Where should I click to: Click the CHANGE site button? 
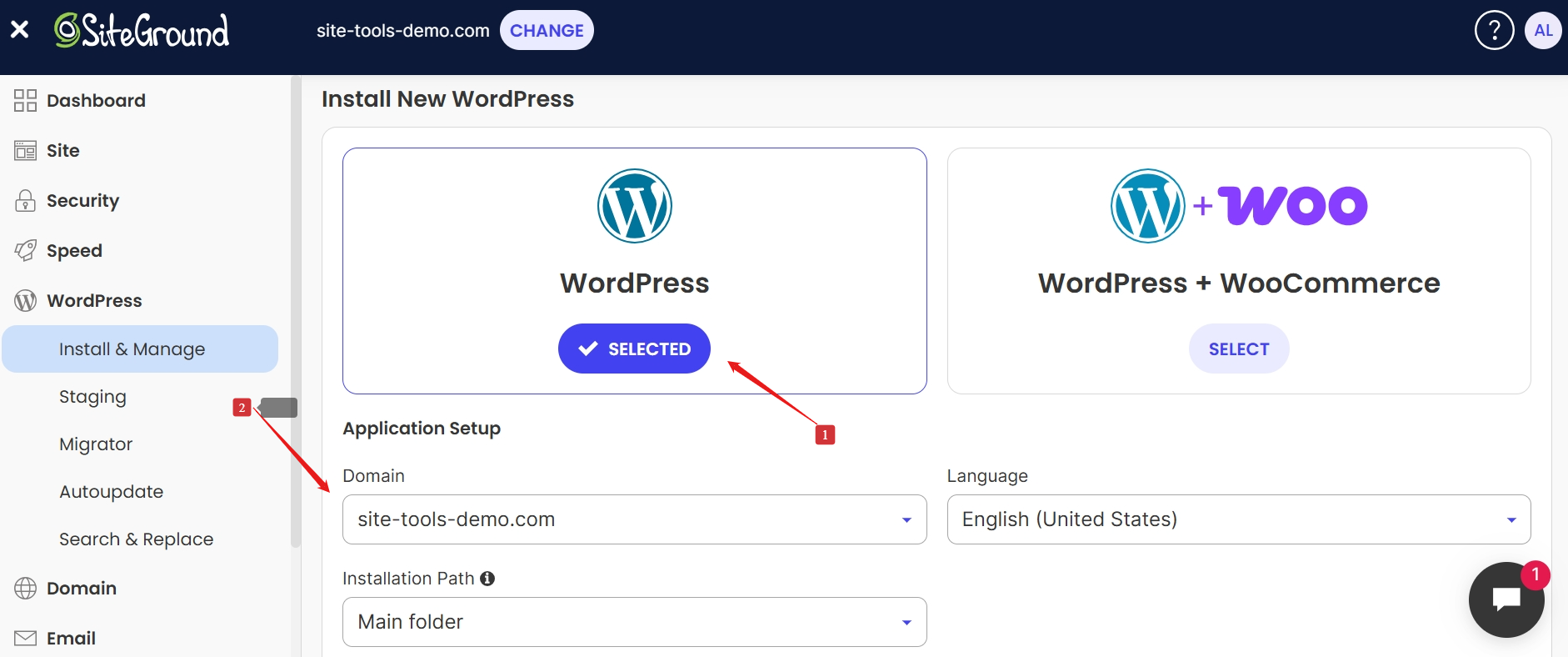point(547,30)
